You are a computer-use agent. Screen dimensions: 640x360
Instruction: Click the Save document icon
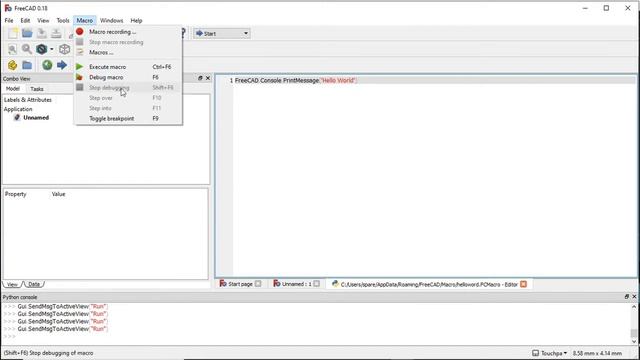(42, 33)
